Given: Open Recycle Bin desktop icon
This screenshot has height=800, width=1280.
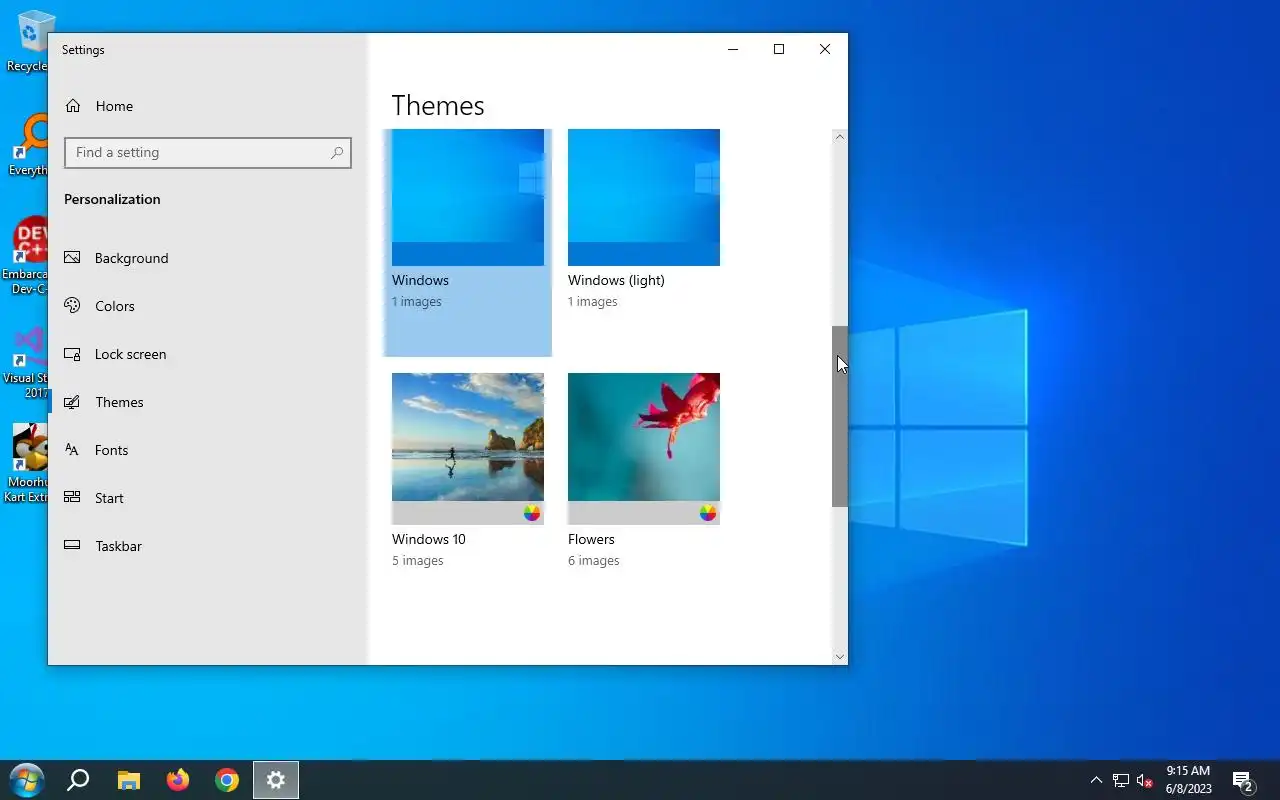Looking at the screenshot, I should pyautogui.click(x=32, y=42).
